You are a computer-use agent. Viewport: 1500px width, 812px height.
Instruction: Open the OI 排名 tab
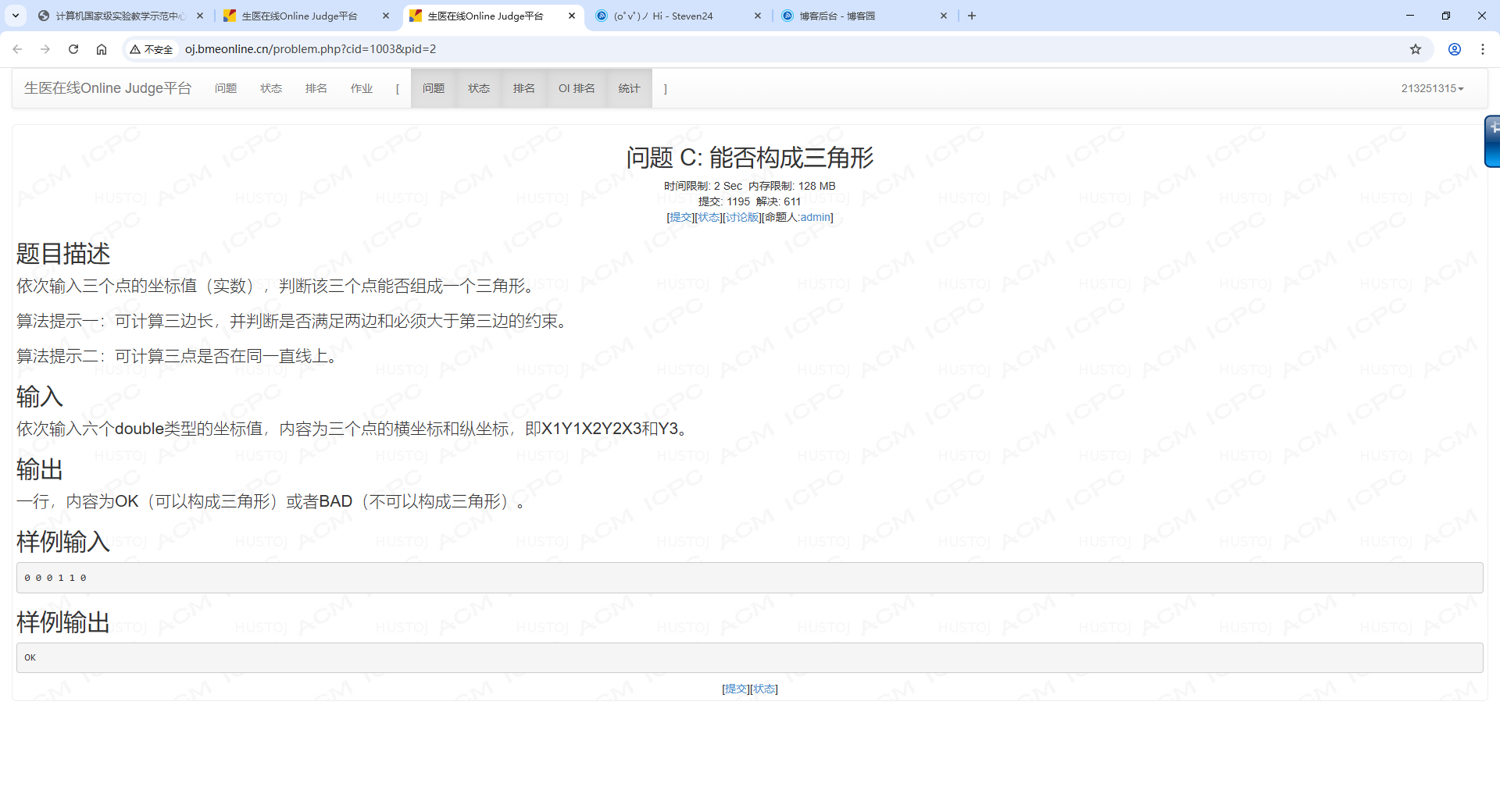pos(577,88)
